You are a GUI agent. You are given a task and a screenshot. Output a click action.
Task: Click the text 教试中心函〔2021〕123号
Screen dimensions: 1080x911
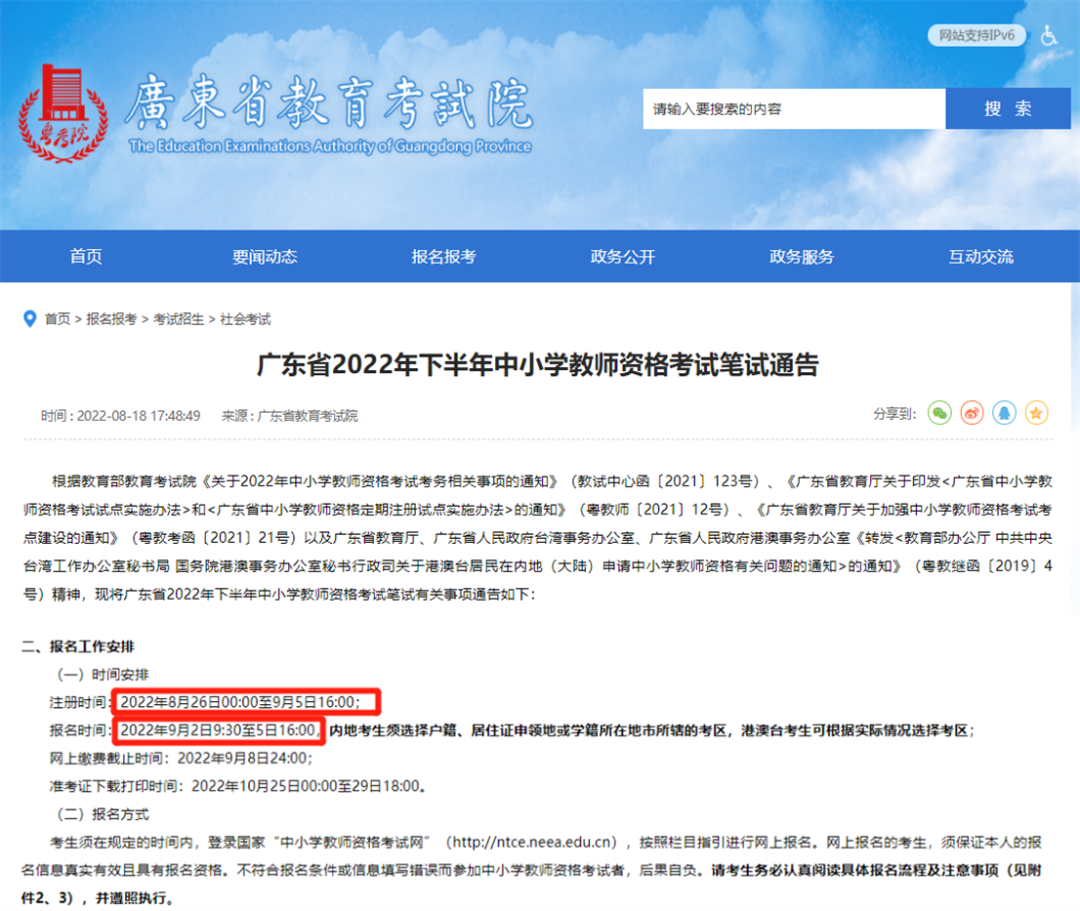(x=668, y=481)
